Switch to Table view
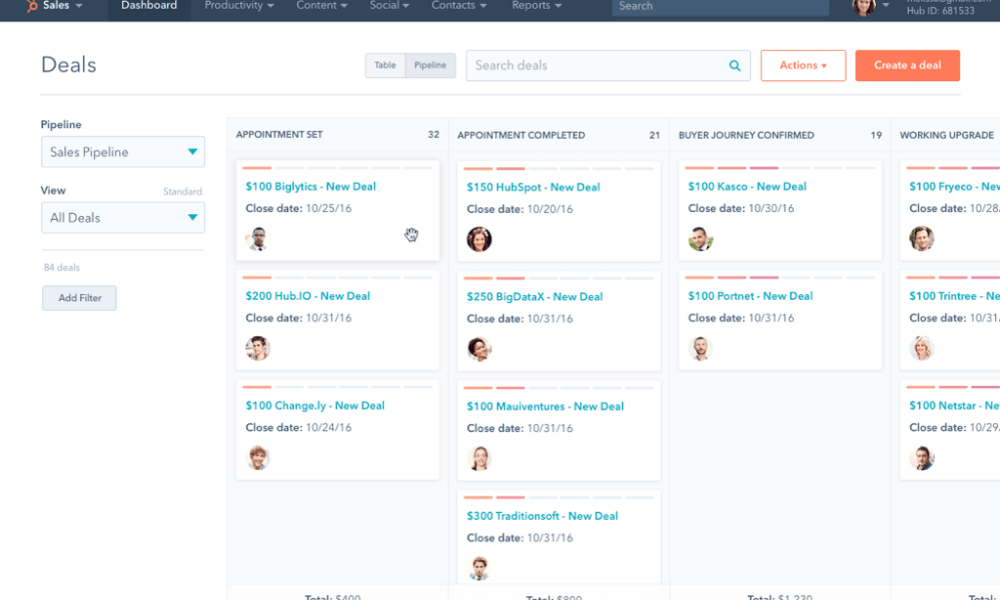Image resolution: width=1000 pixels, height=600 pixels. [x=385, y=65]
